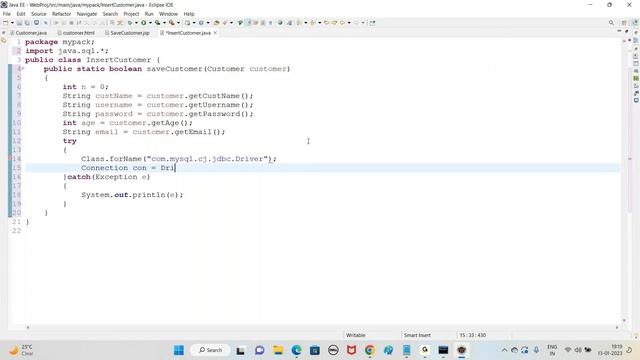The height and width of the screenshot is (360, 640).
Task: Collapse the saveCustomer method fold marker
Action: pos(22,69)
